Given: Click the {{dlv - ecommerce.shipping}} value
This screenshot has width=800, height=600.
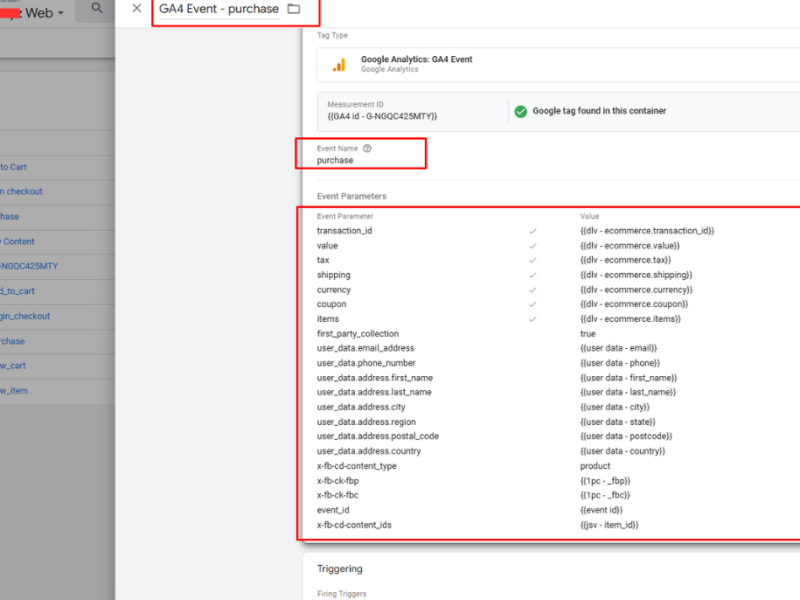Looking at the screenshot, I should [636, 274].
